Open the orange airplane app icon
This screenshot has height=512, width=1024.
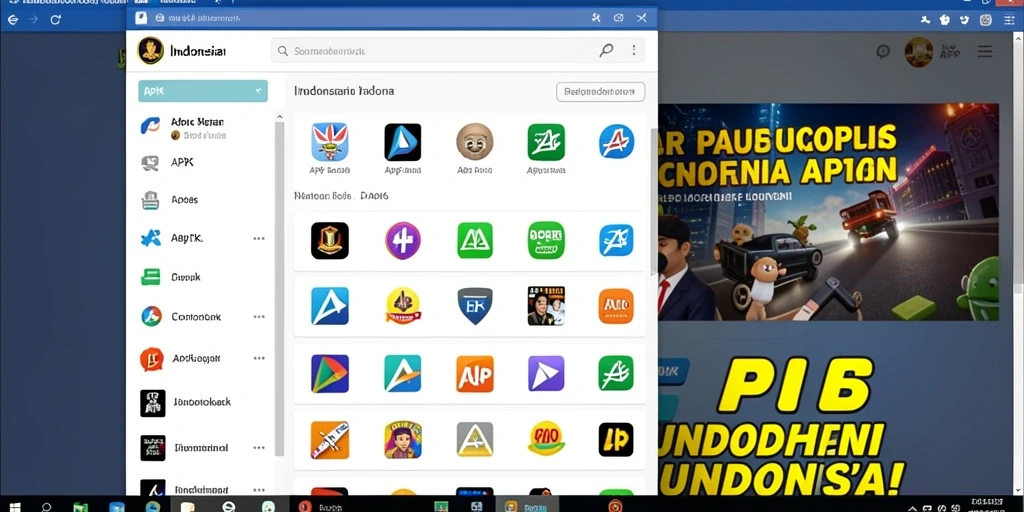pyautogui.click(x=330, y=440)
